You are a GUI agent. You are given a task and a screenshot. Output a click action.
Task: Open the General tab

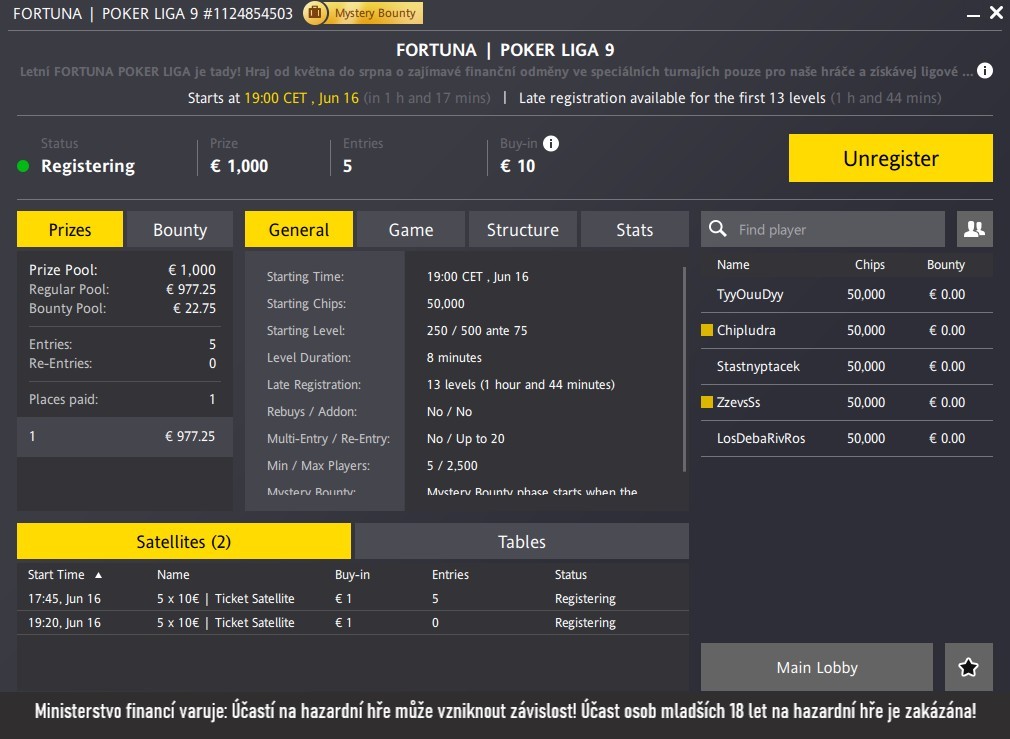coord(299,229)
